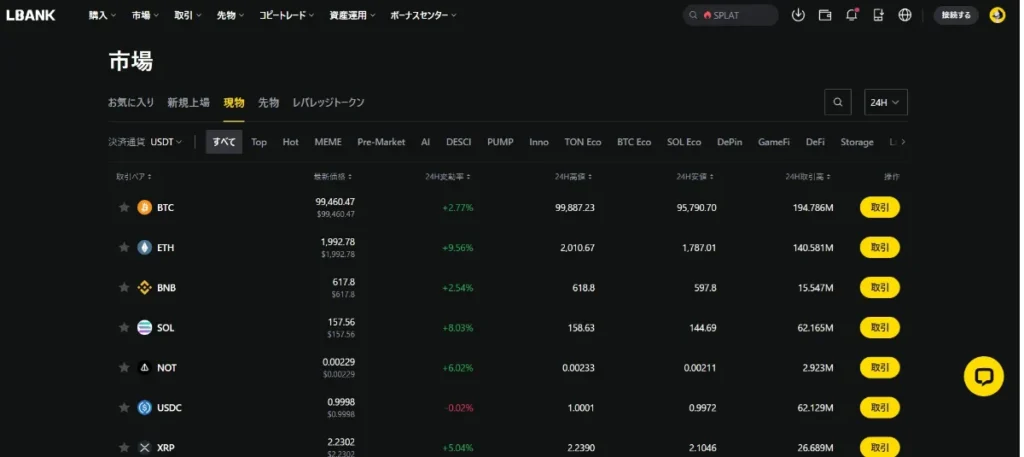Toggle favorite star for SOL
1024x457 pixels.
(x=124, y=327)
